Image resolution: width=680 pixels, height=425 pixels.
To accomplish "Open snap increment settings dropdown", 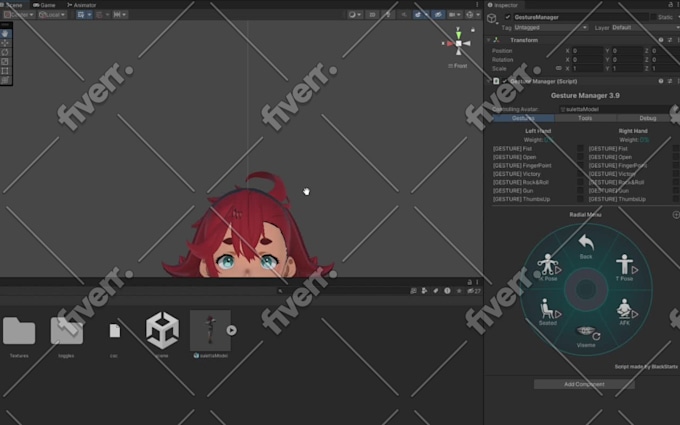I will pyautogui.click(x=120, y=15).
